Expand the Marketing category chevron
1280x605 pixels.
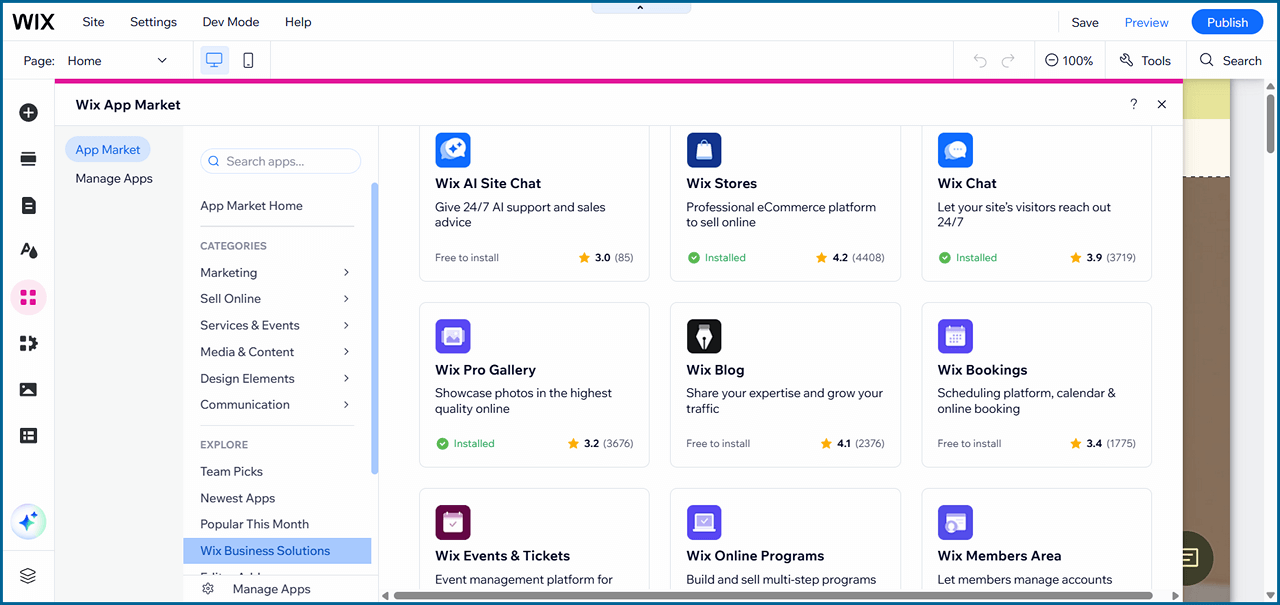[346, 272]
